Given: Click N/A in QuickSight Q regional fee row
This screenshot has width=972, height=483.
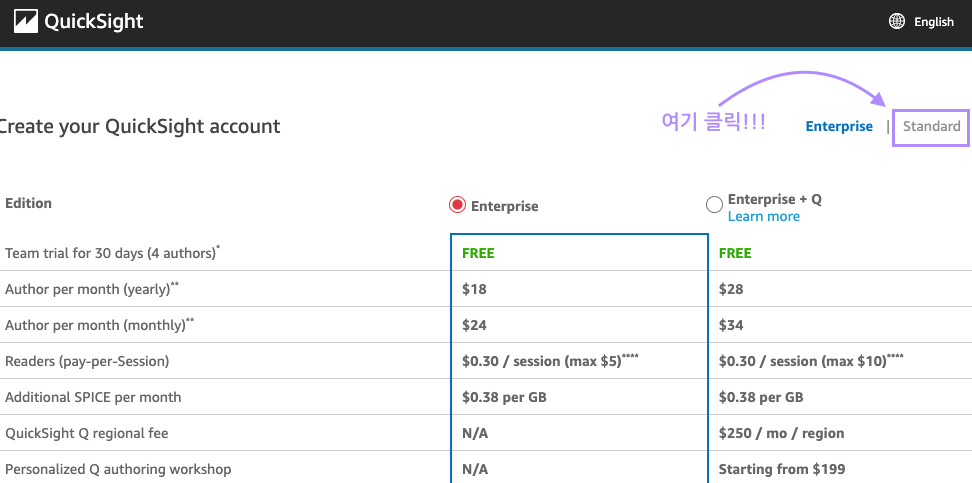Looking at the screenshot, I should (x=475, y=433).
